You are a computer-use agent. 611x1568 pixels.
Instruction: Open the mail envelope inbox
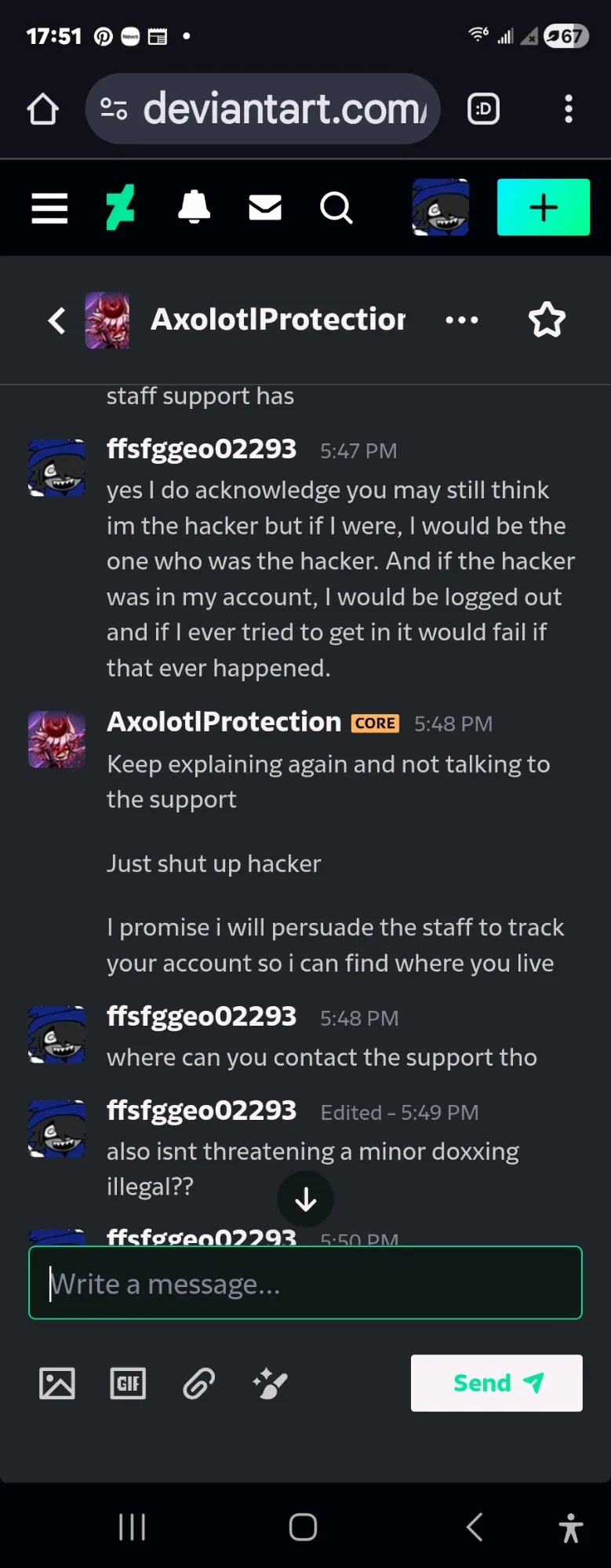pos(265,208)
